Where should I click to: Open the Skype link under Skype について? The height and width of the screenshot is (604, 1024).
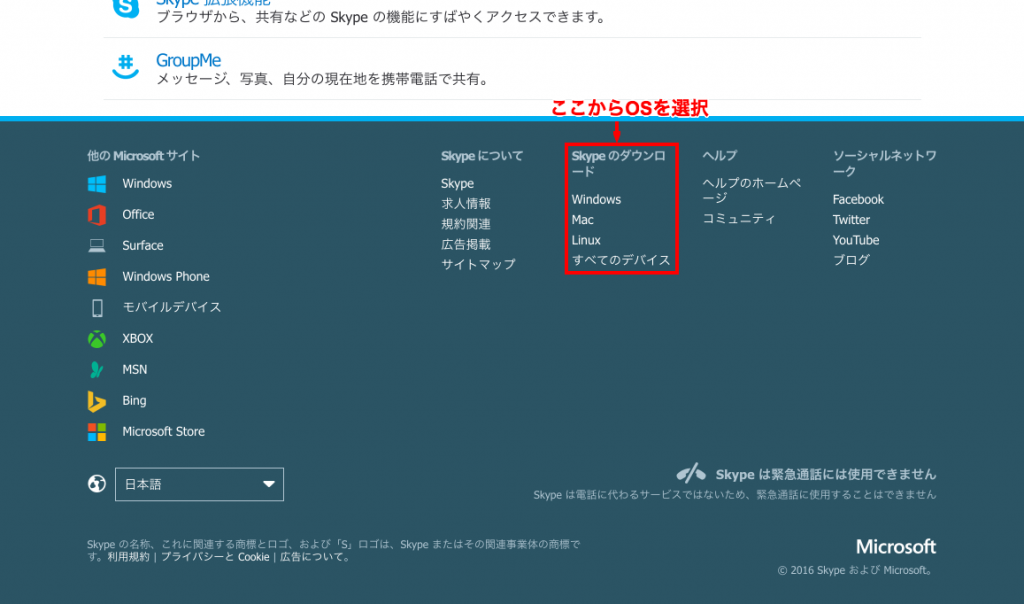click(457, 183)
